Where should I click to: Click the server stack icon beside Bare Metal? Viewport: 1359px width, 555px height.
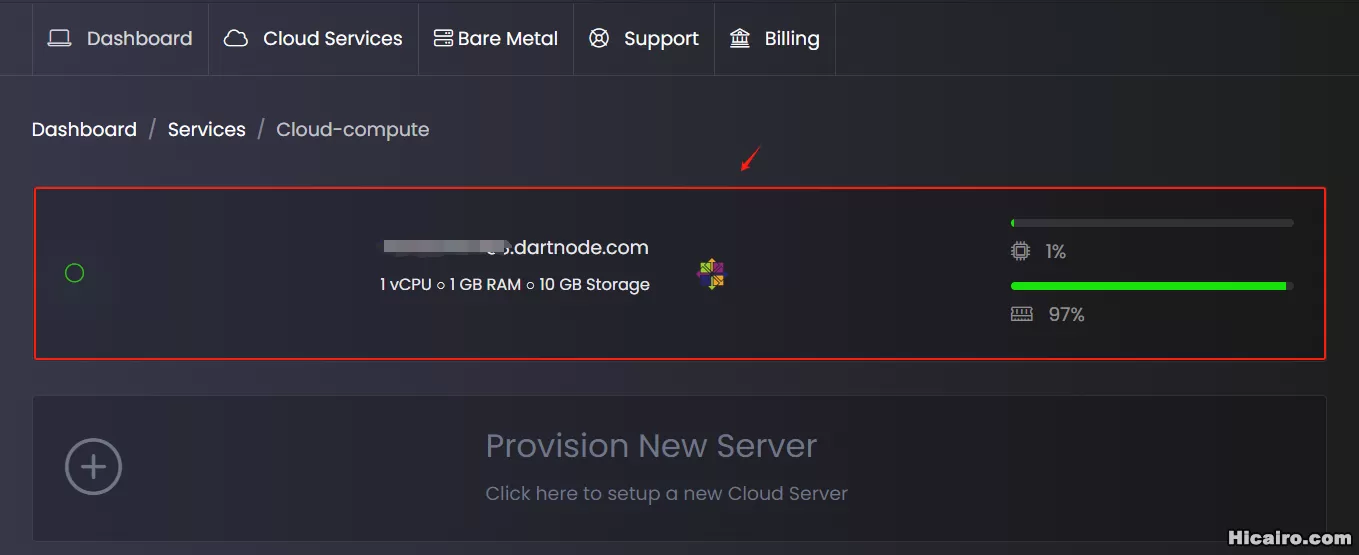click(x=443, y=39)
